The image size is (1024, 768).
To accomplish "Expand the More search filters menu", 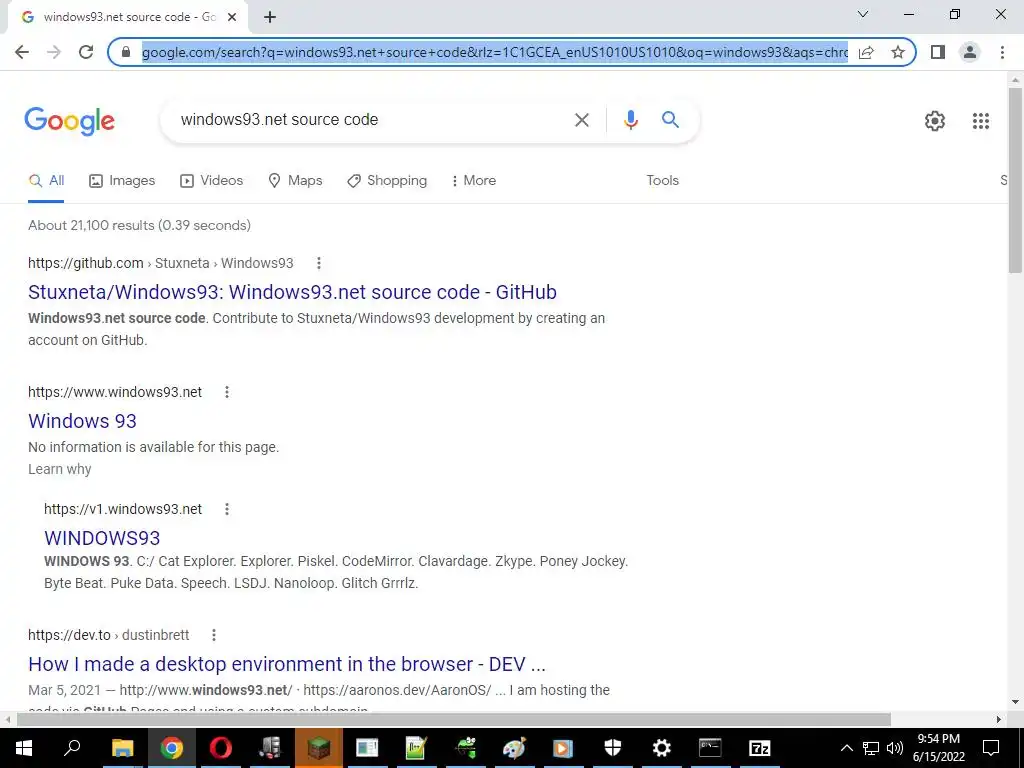I will point(474,181).
